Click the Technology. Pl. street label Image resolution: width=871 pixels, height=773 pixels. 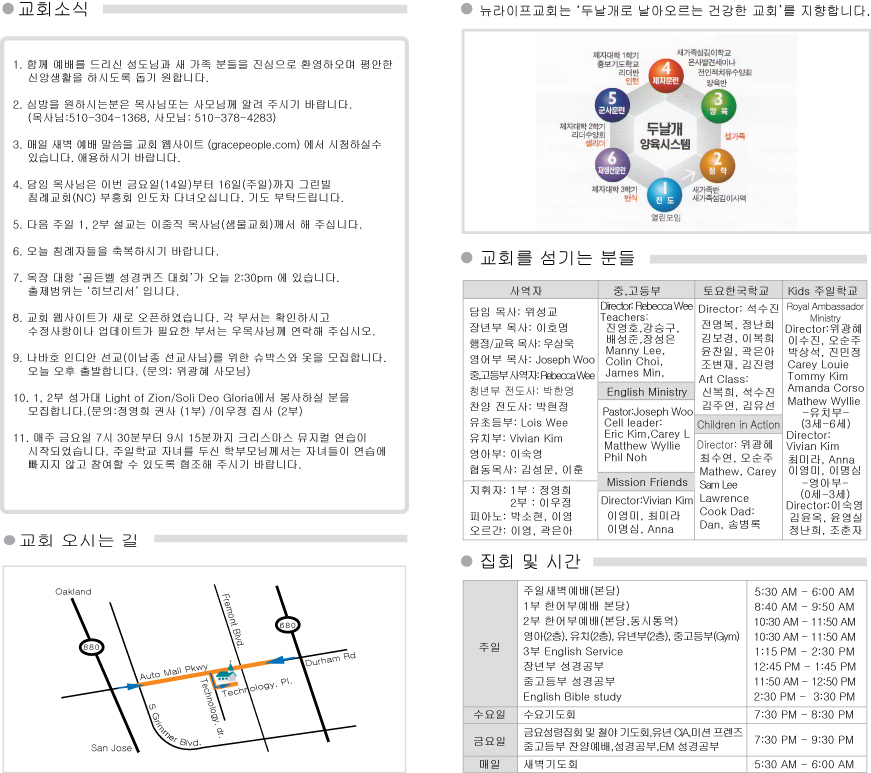257,687
